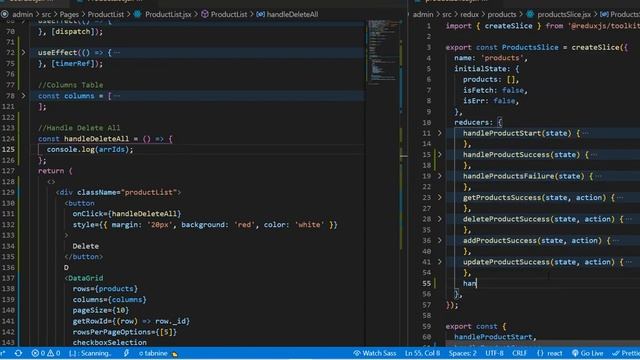Unfold deleteProductSuccess reducer at line 28
Viewport: 640px width, 360px height.
click(x=440, y=219)
